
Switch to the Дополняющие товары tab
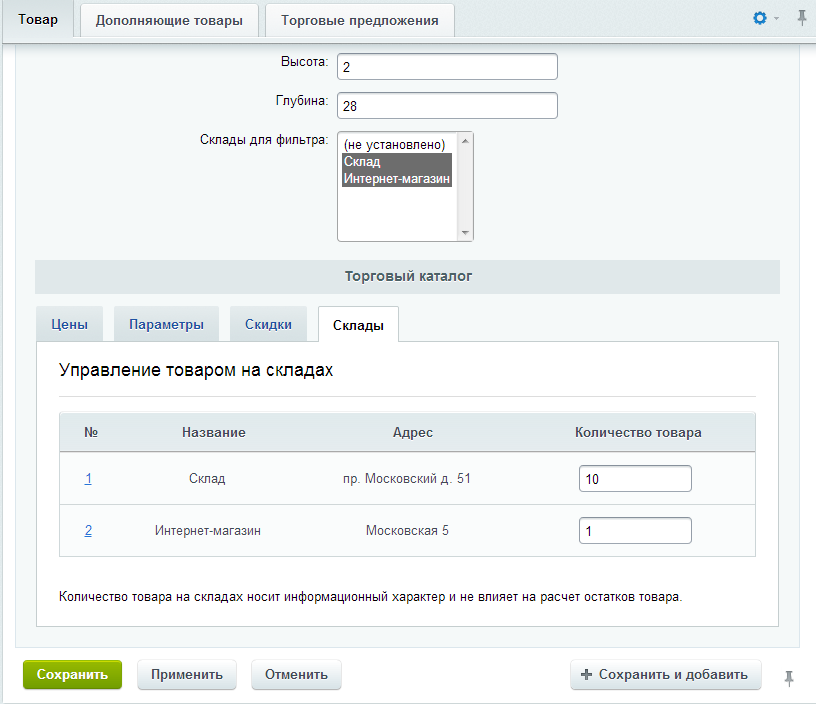point(169,20)
